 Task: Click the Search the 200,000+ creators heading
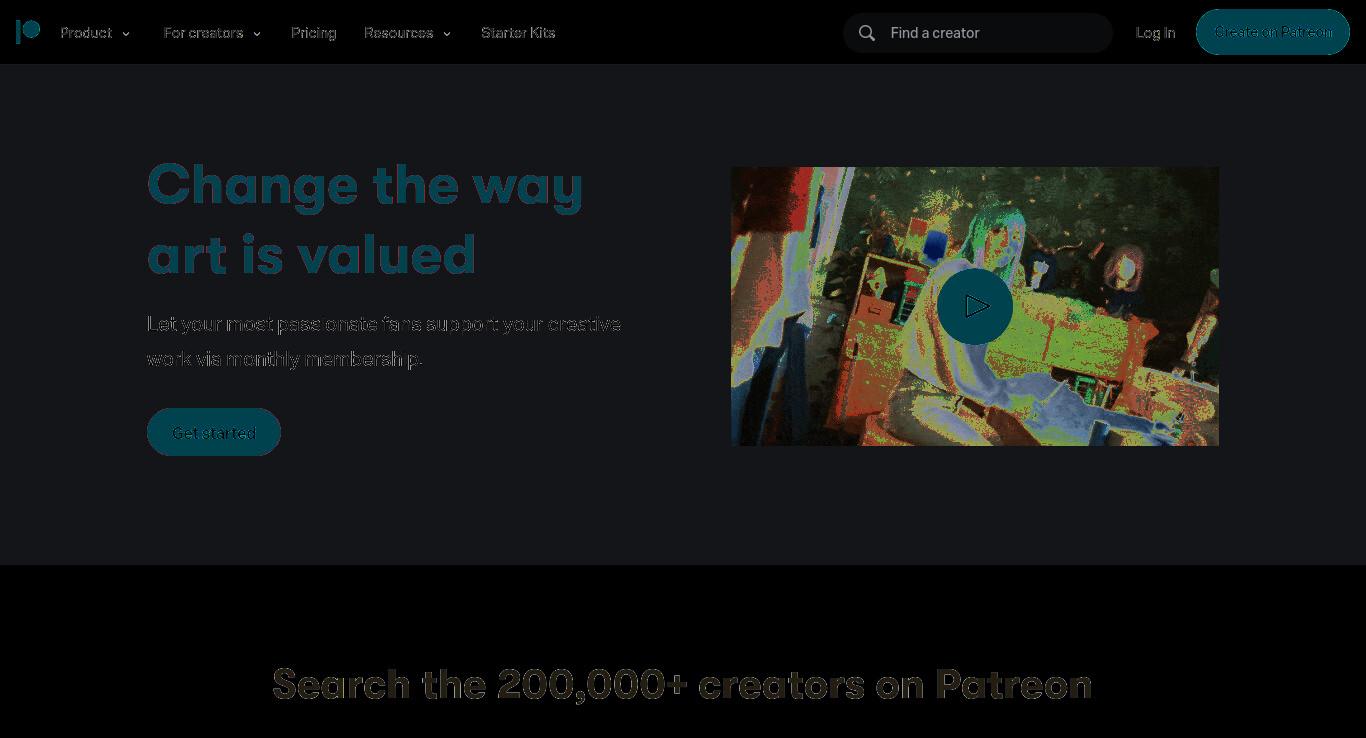682,685
